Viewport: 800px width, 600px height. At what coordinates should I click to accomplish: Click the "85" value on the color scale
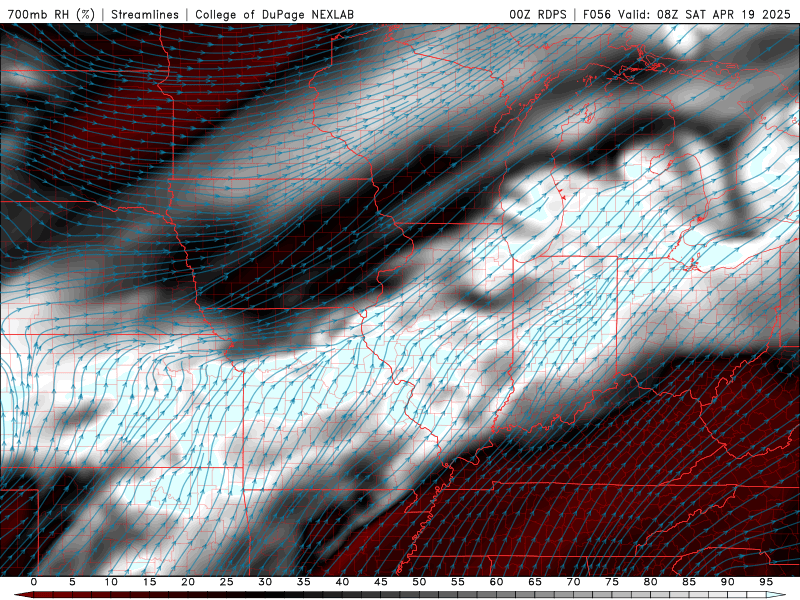[x=689, y=582]
